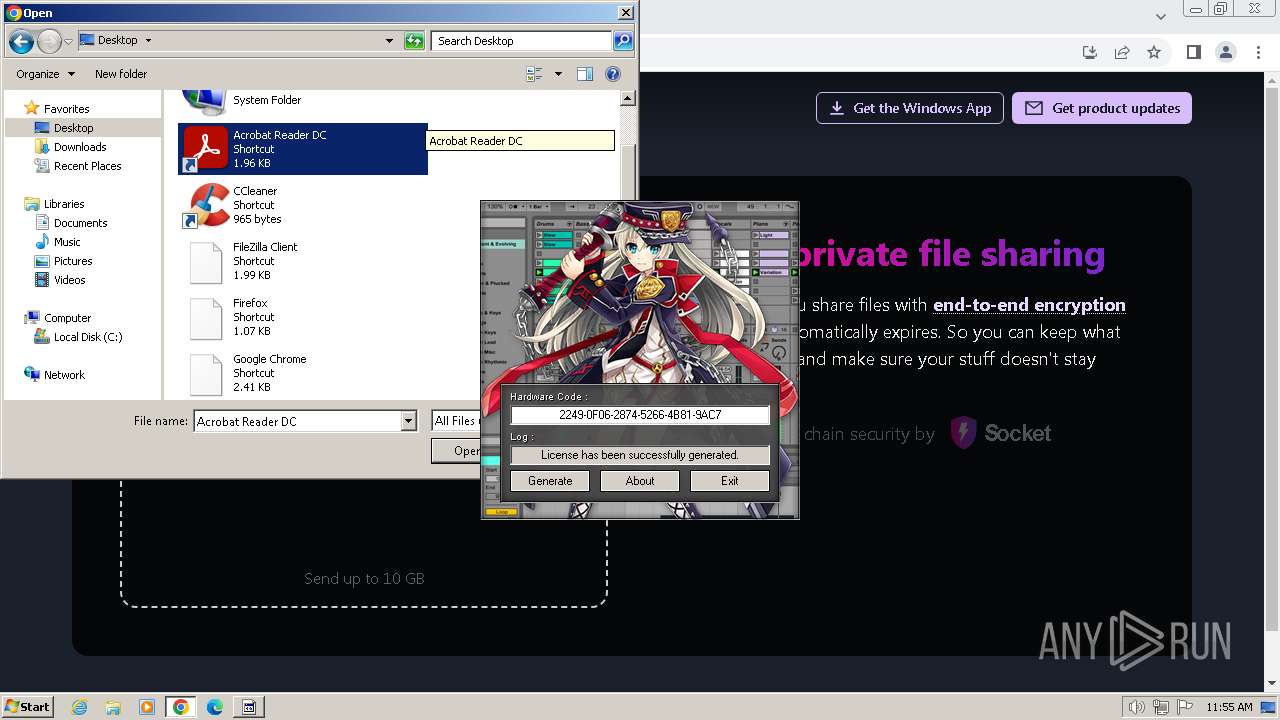Select Recent Places in navigation pane

[x=88, y=166]
